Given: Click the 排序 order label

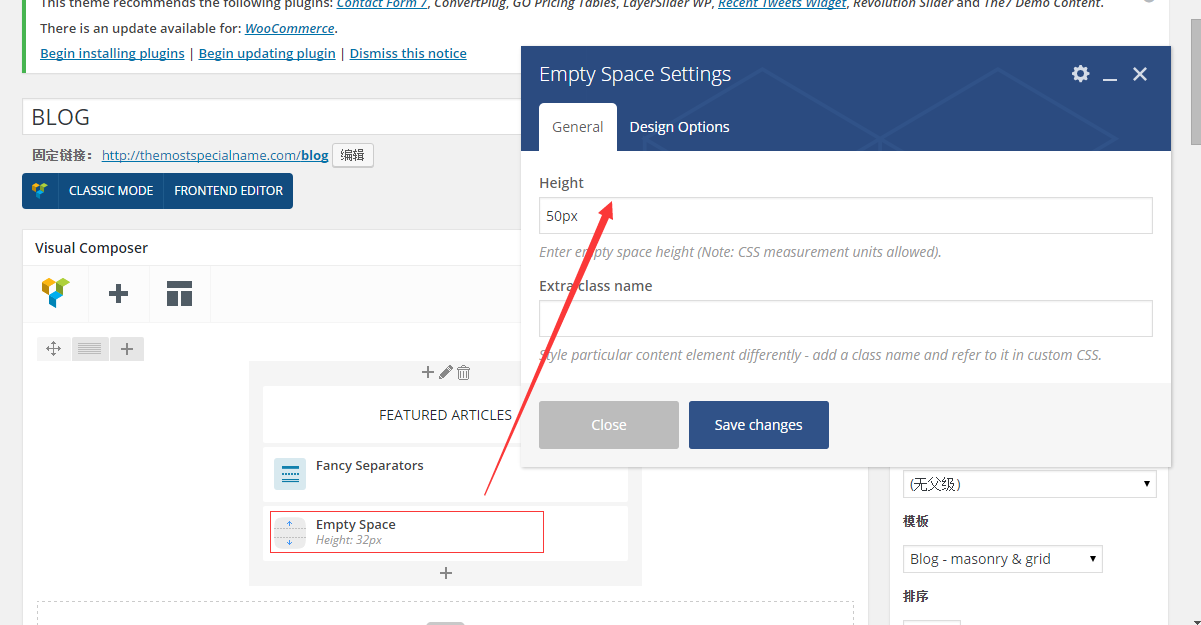Looking at the screenshot, I should tap(916, 596).
